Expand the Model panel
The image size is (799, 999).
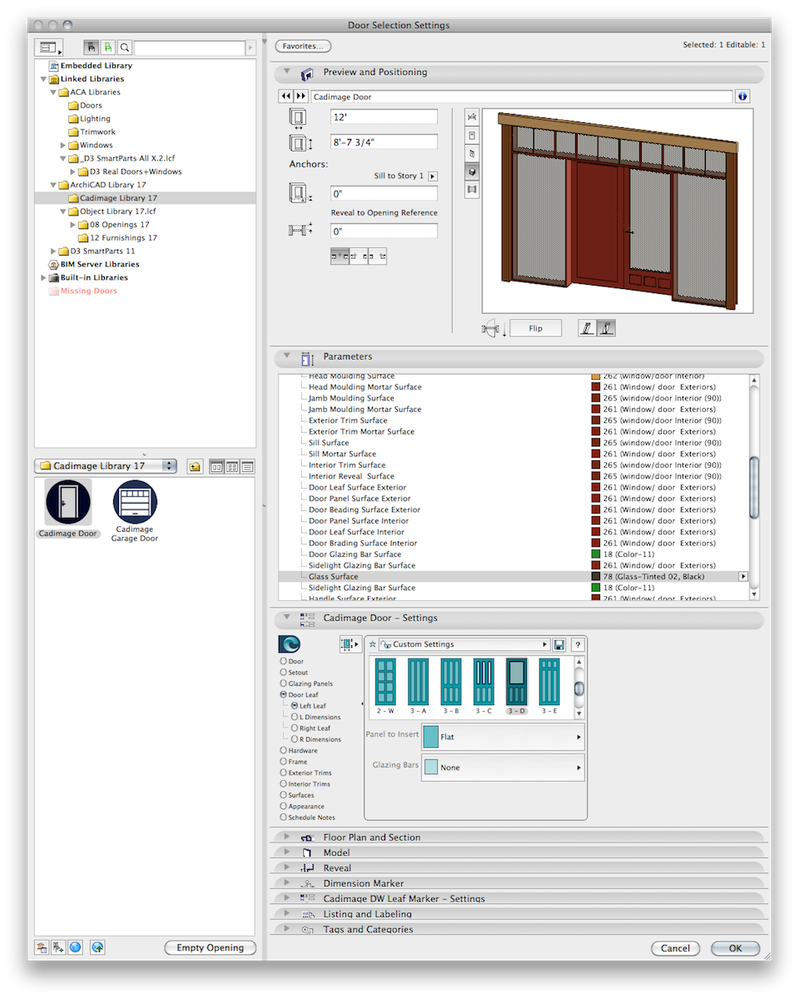point(287,851)
